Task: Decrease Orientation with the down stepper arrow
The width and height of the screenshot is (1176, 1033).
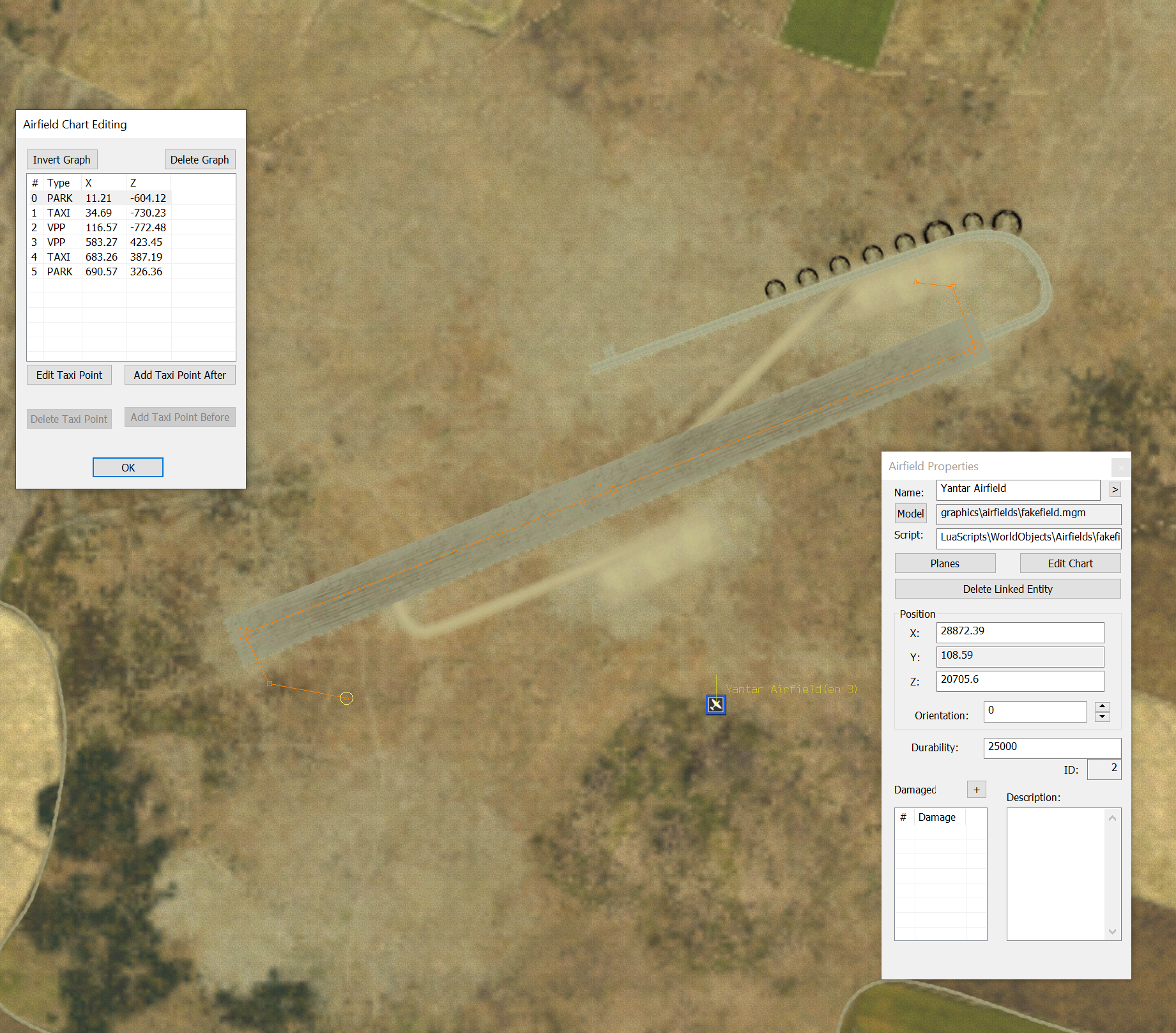Action: tap(1103, 717)
